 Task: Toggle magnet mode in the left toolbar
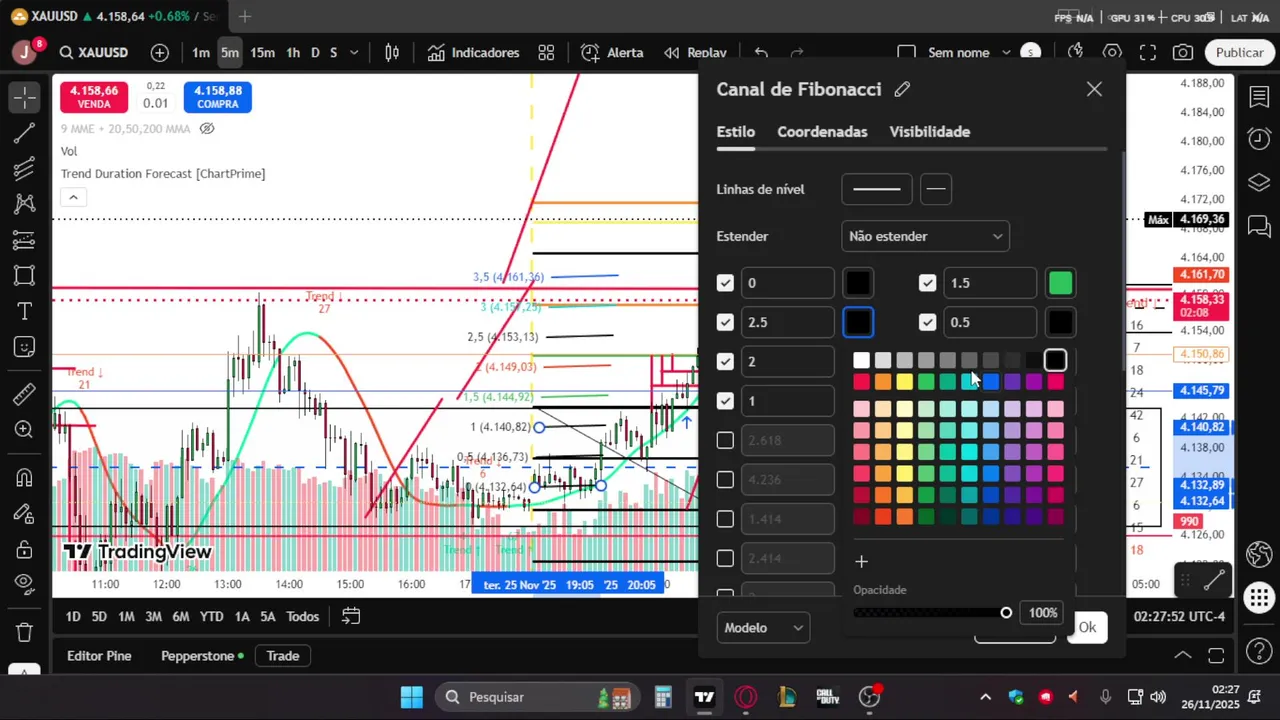pos(25,478)
